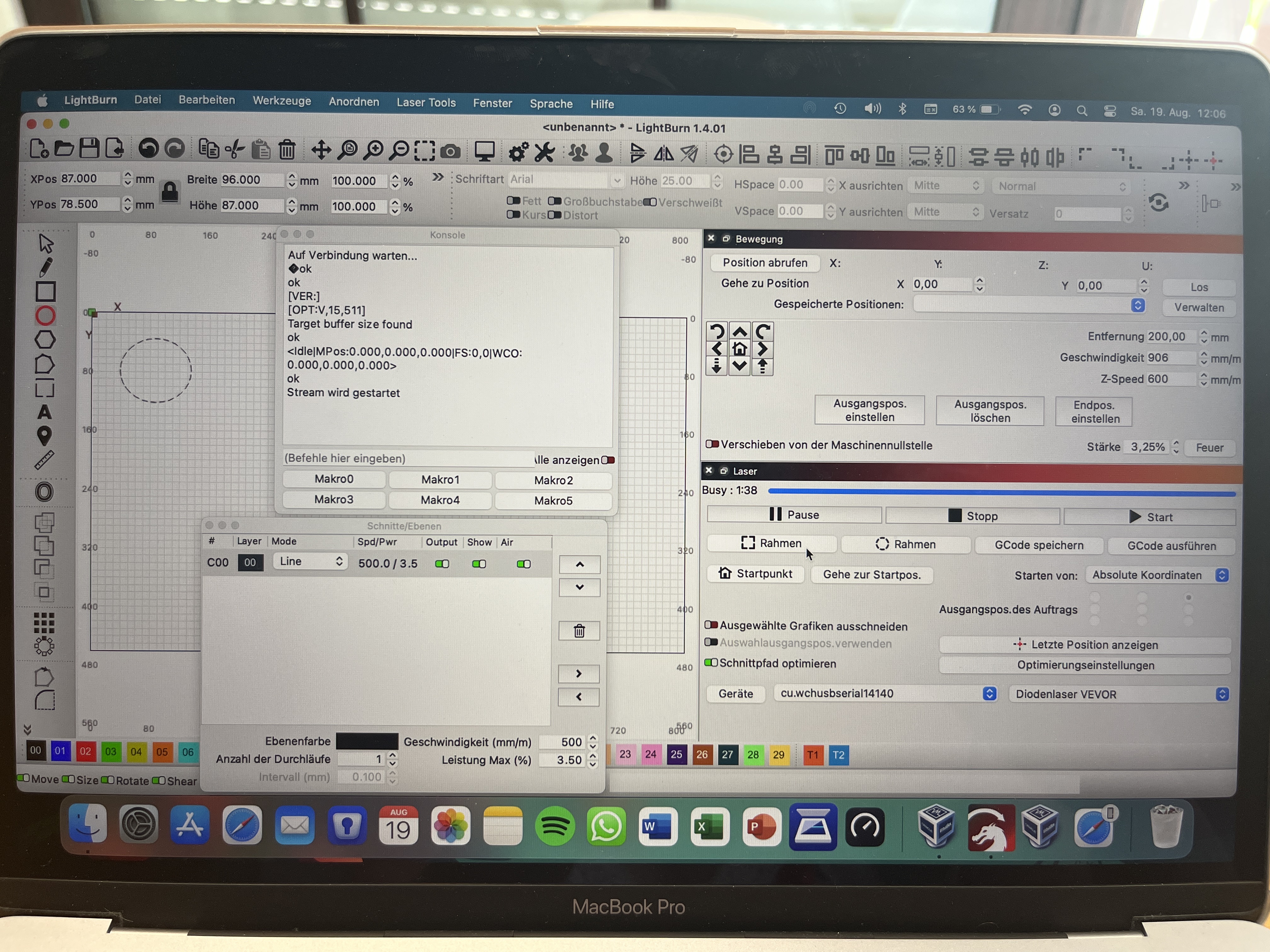Image resolution: width=1270 pixels, height=952 pixels.
Task: Jog laser to home icon
Action: click(x=740, y=348)
